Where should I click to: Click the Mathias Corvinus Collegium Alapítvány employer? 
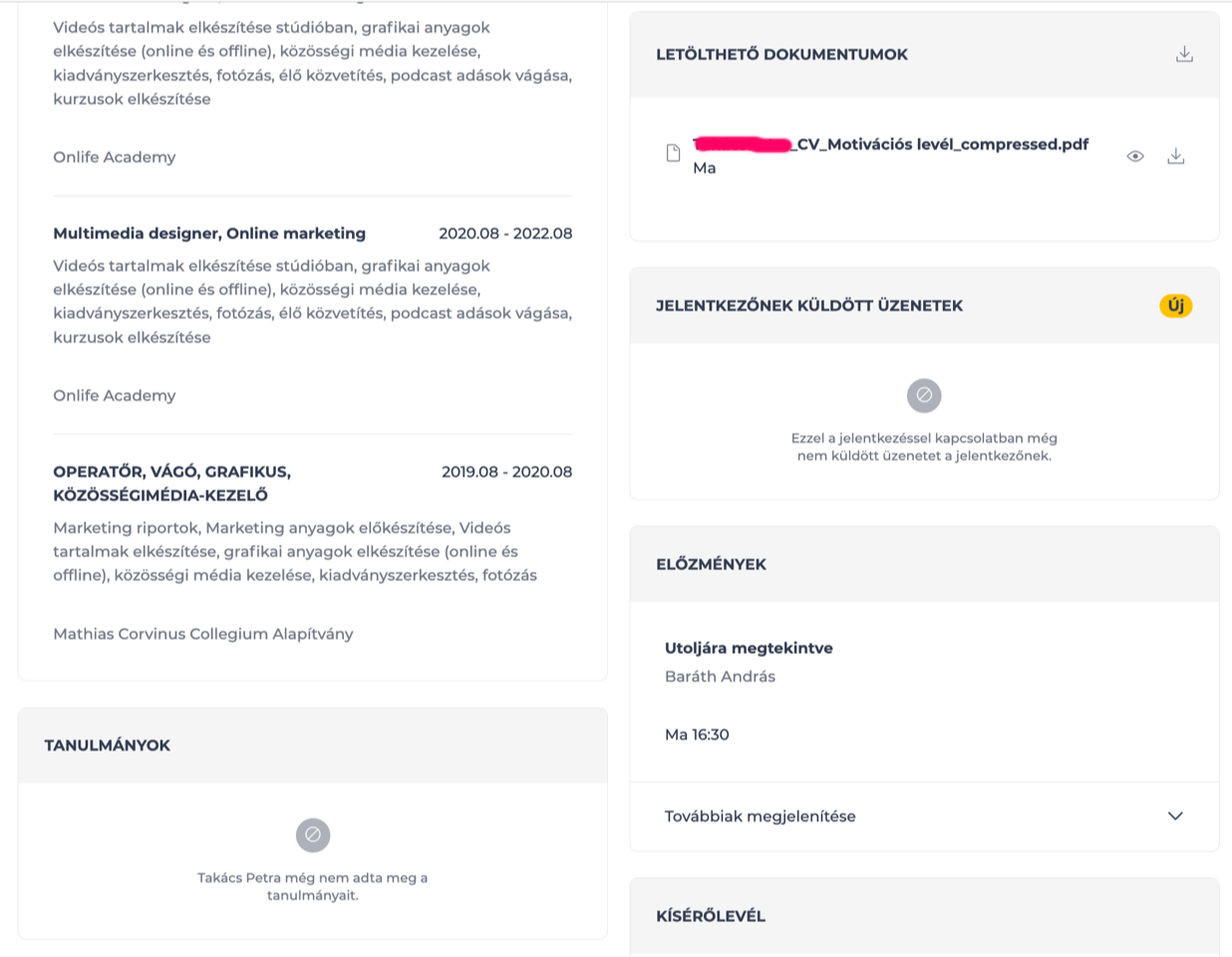[203, 634]
